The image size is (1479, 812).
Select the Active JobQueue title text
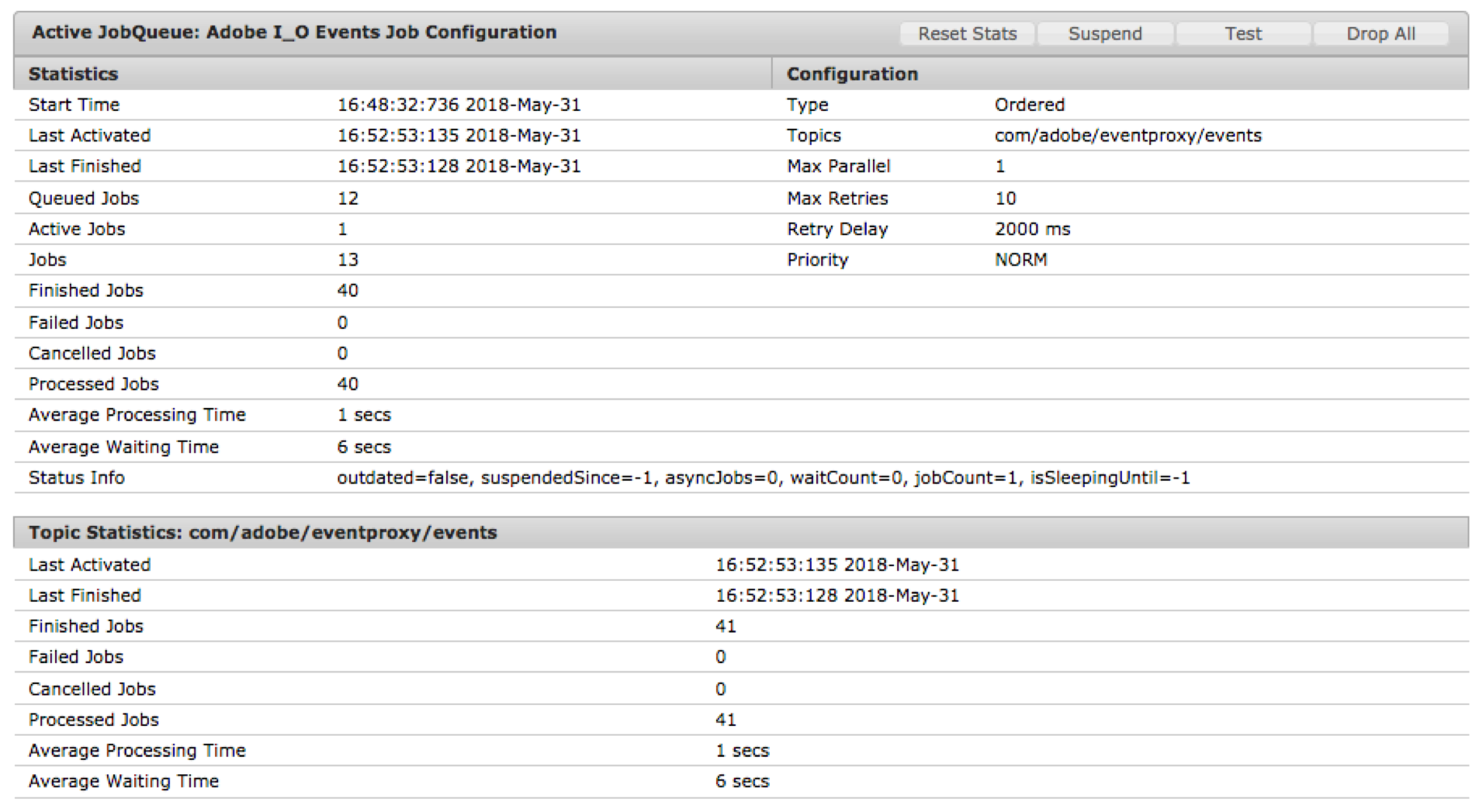(x=294, y=33)
